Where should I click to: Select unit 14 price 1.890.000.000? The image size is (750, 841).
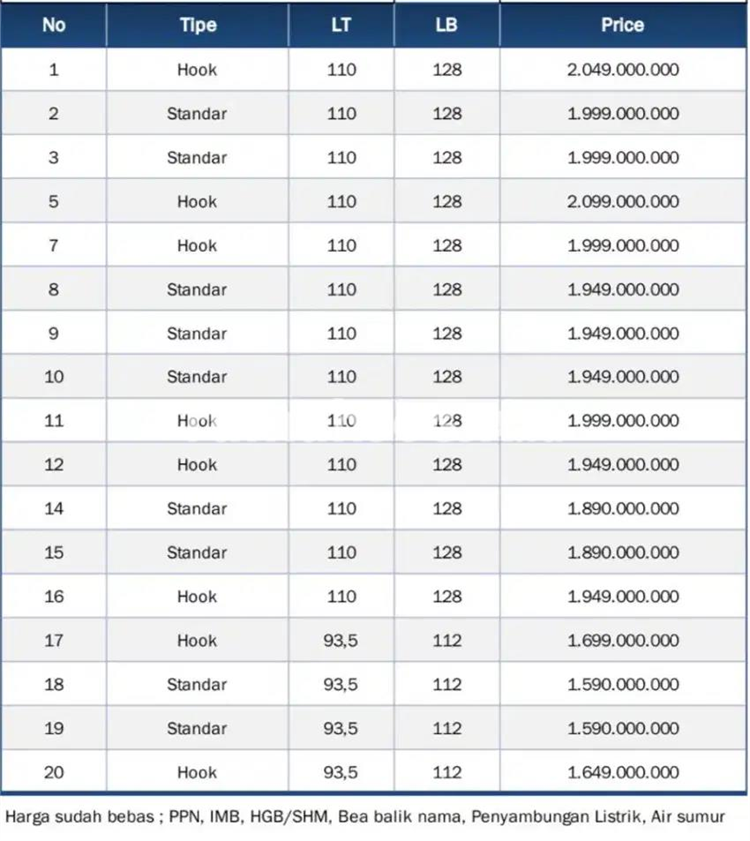[x=623, y=508]
